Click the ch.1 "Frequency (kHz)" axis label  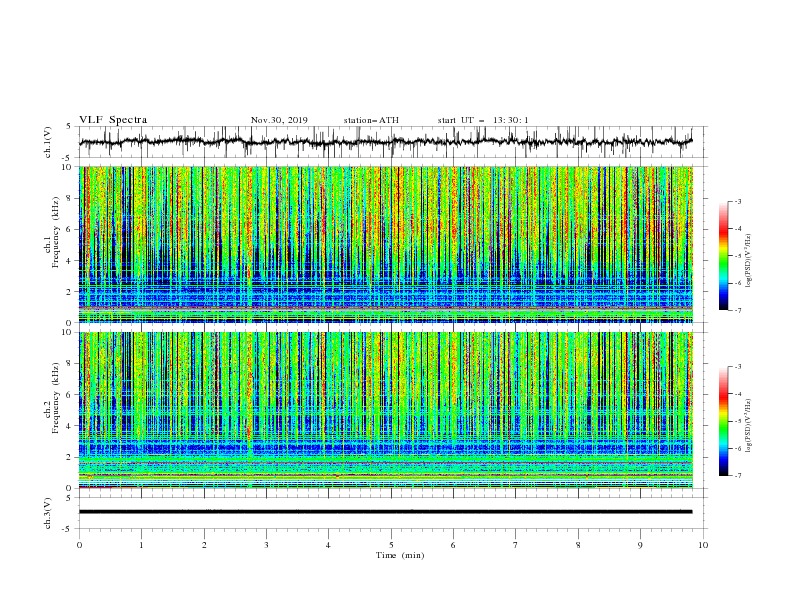56,230
